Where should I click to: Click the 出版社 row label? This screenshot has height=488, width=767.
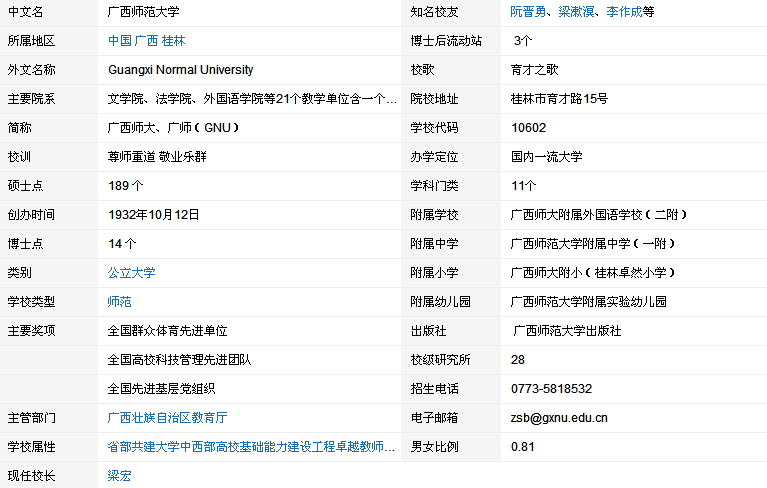[429, 331]
